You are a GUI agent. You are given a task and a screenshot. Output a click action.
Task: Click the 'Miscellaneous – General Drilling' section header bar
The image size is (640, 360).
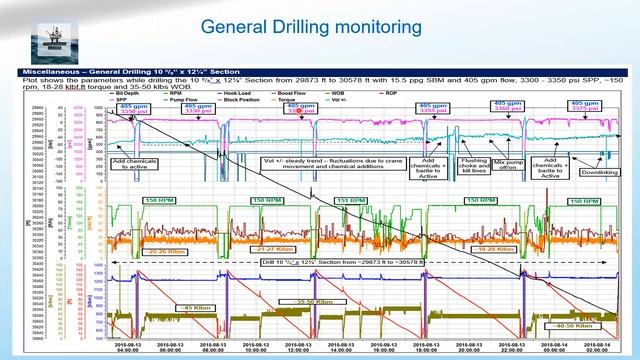tap(322, 72)
